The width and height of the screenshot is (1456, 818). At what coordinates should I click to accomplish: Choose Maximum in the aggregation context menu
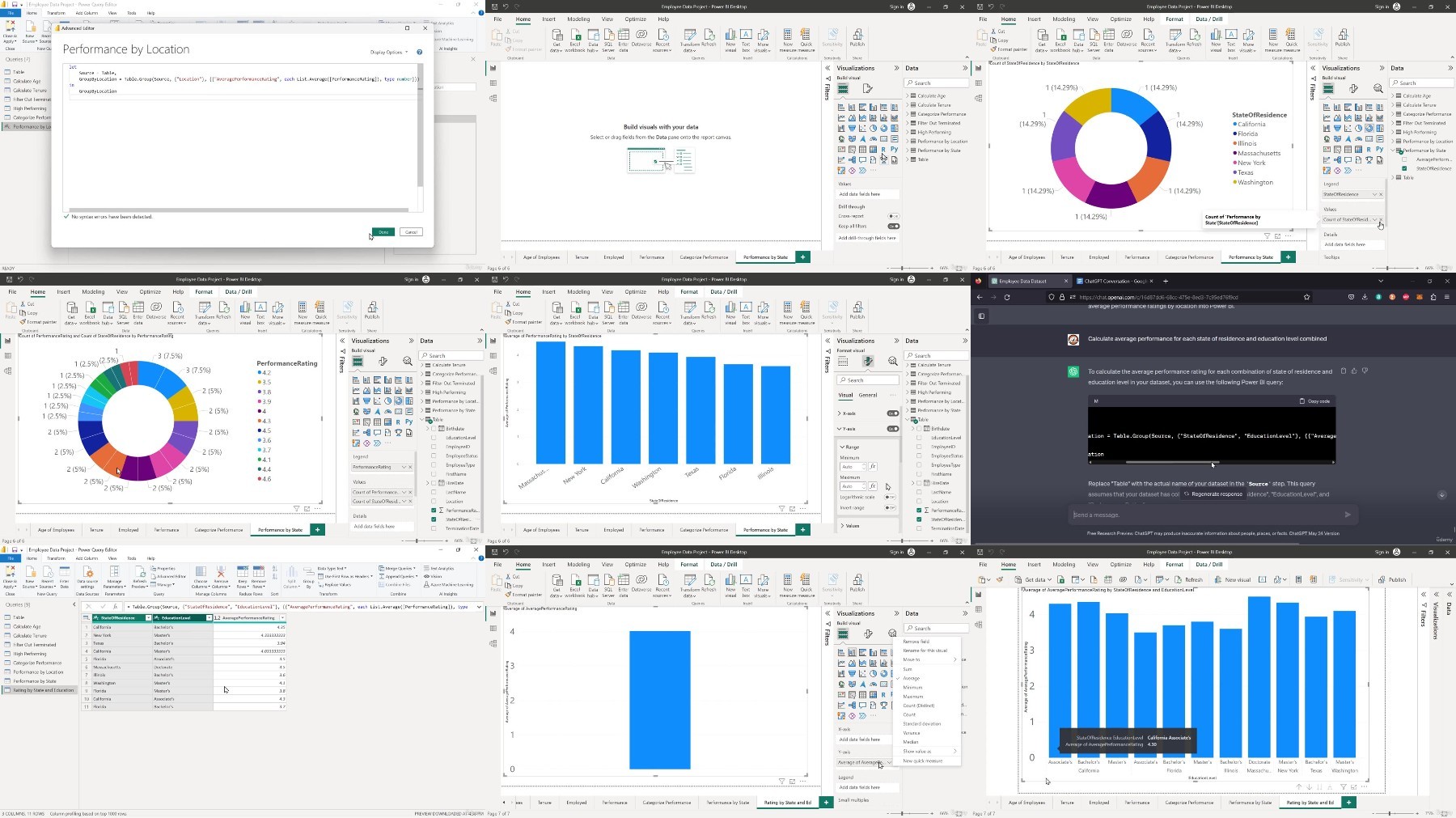pyautogui.click(x=913, y=697)
